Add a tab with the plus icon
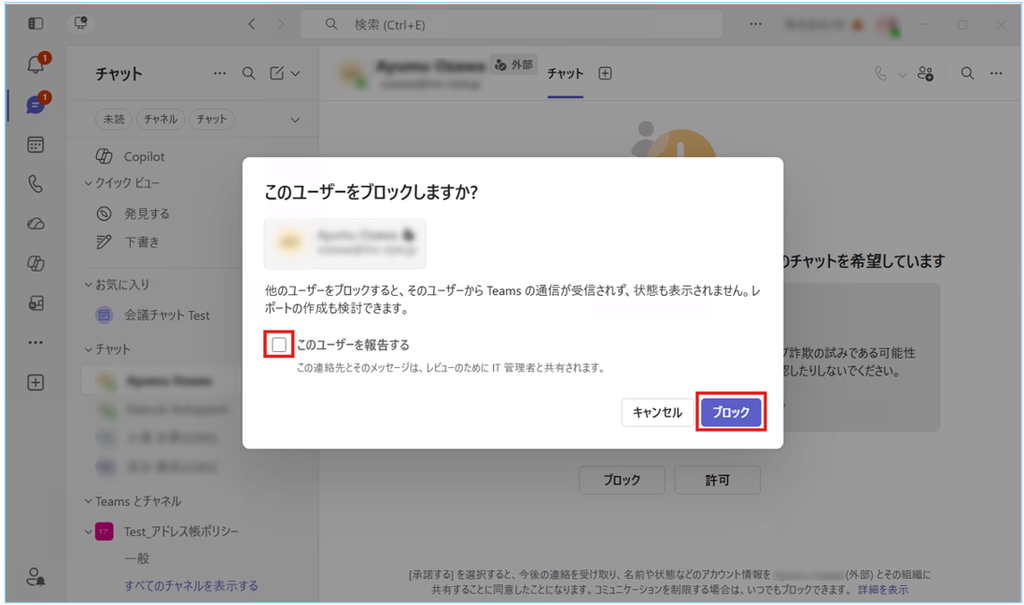Screen dimensions: 1024x605 [605, 73]
